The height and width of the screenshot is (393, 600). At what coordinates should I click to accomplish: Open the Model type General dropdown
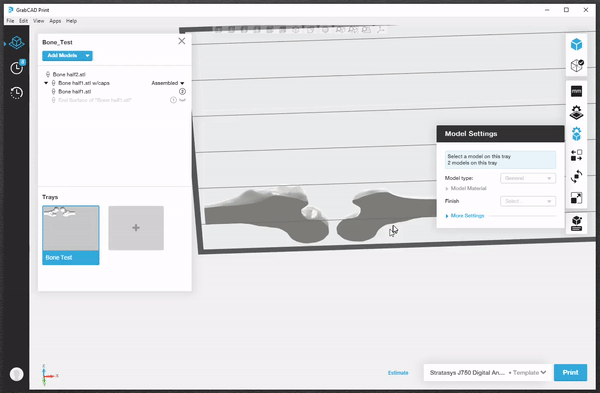tap(528, 178)
